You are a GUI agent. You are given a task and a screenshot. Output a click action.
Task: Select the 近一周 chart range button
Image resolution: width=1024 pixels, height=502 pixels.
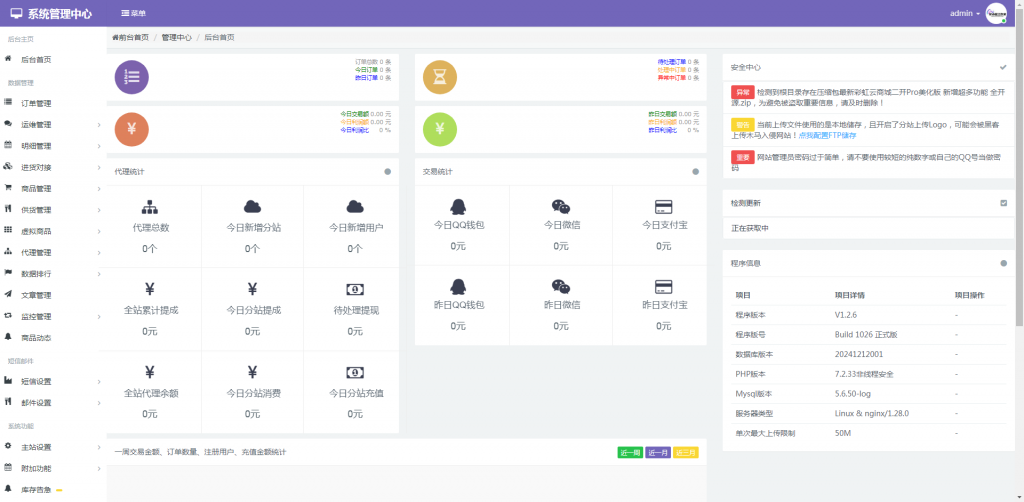pyautogui.click(x=630, y=452)
